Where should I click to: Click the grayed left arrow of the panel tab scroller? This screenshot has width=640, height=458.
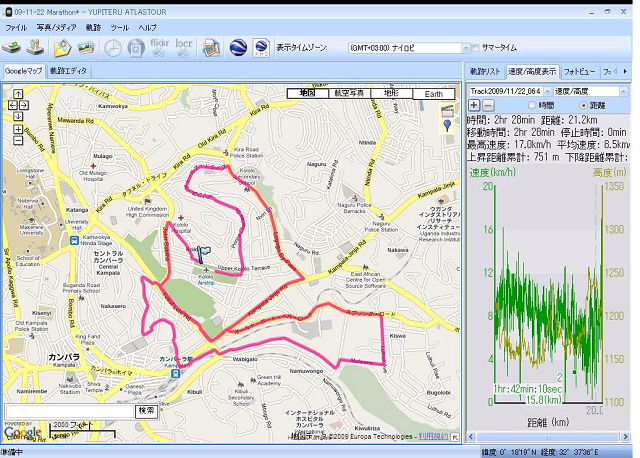coord(615,71)
